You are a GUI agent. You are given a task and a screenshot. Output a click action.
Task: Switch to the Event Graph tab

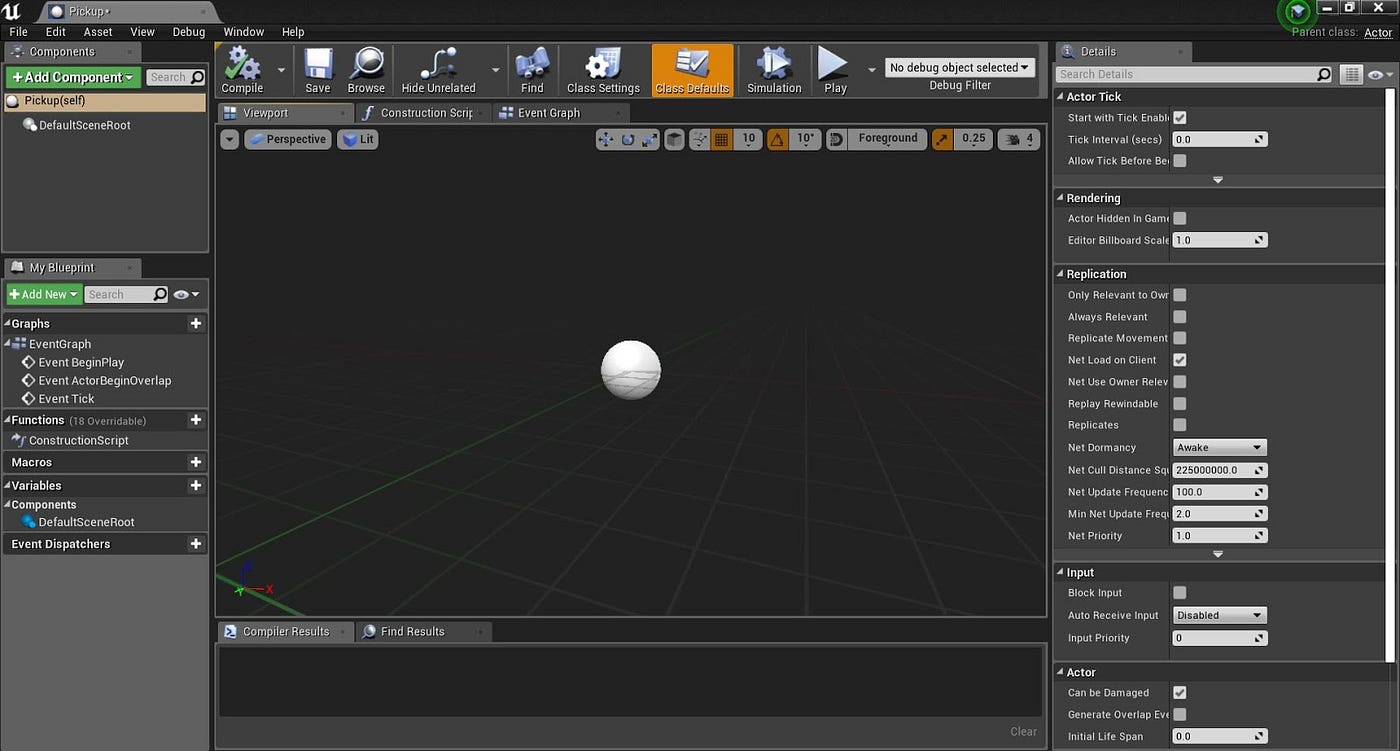tap(550, 112)
